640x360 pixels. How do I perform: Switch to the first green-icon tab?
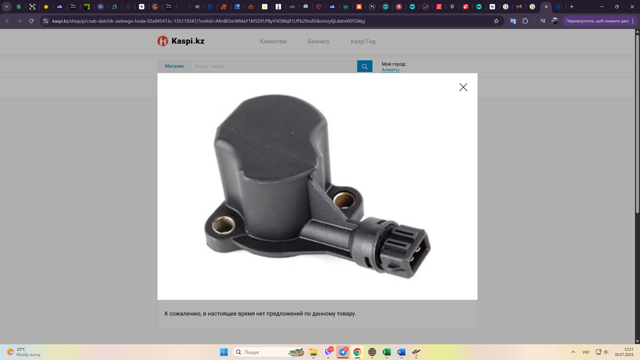pyautogui.click(x=18, y=7)
